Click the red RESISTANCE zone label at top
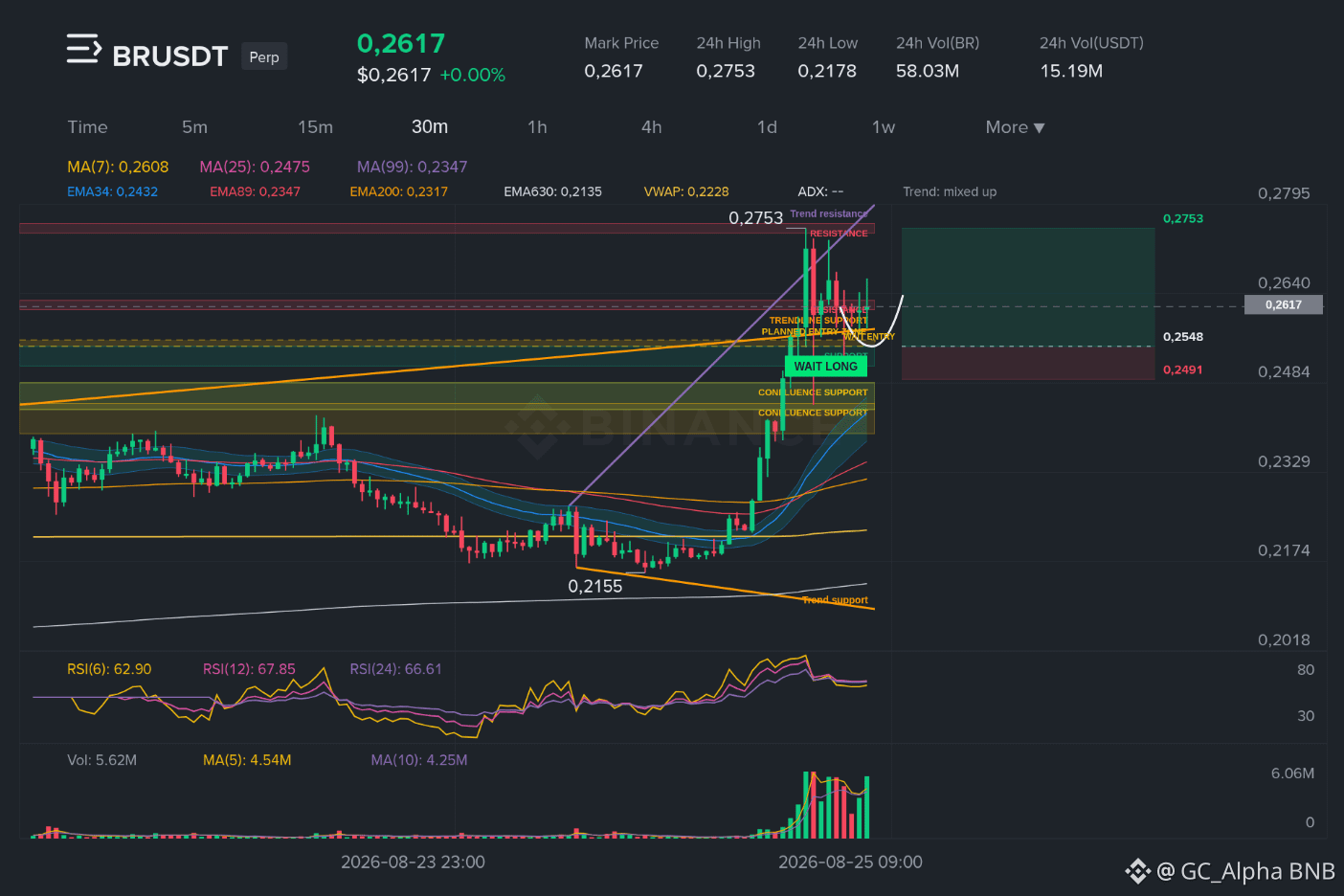Viewport: 1344px width, 896px height. 839,234
